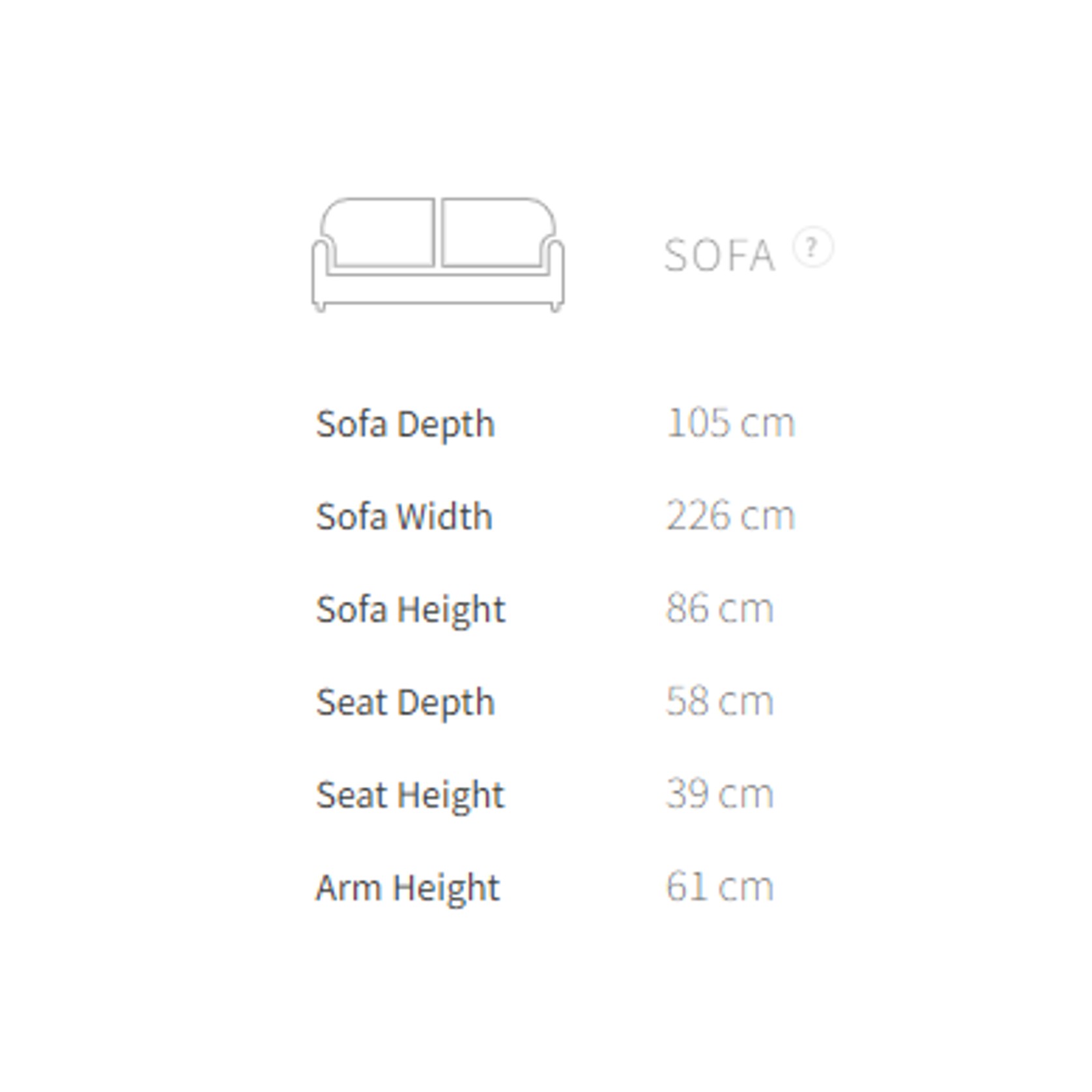Click the 39 cm seat height value
Image resolution: width=1092 pixels, height=1092 pixels.
[719, 794]
